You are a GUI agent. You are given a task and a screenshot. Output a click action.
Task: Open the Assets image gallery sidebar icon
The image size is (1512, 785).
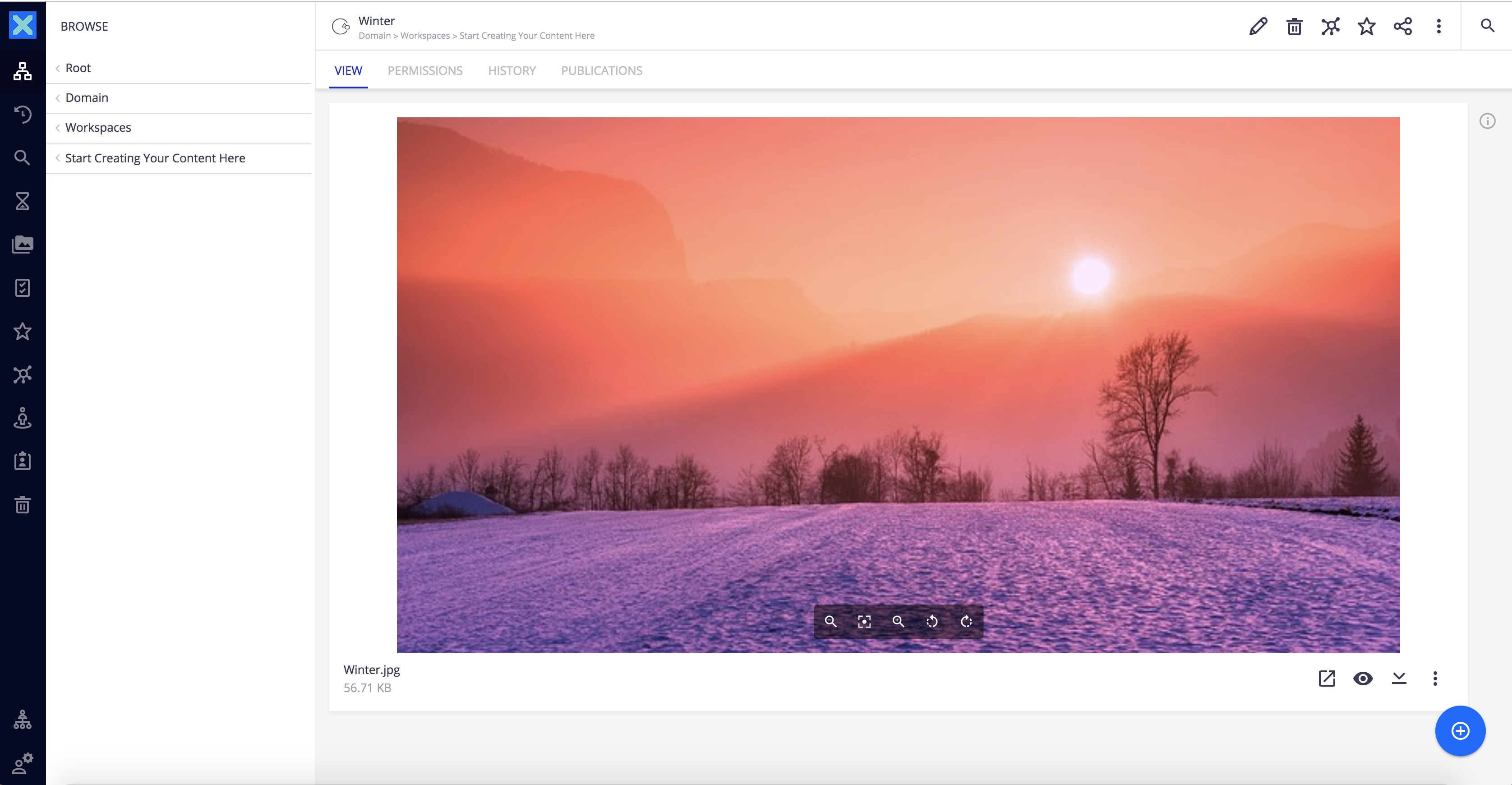tap(22, 244)
